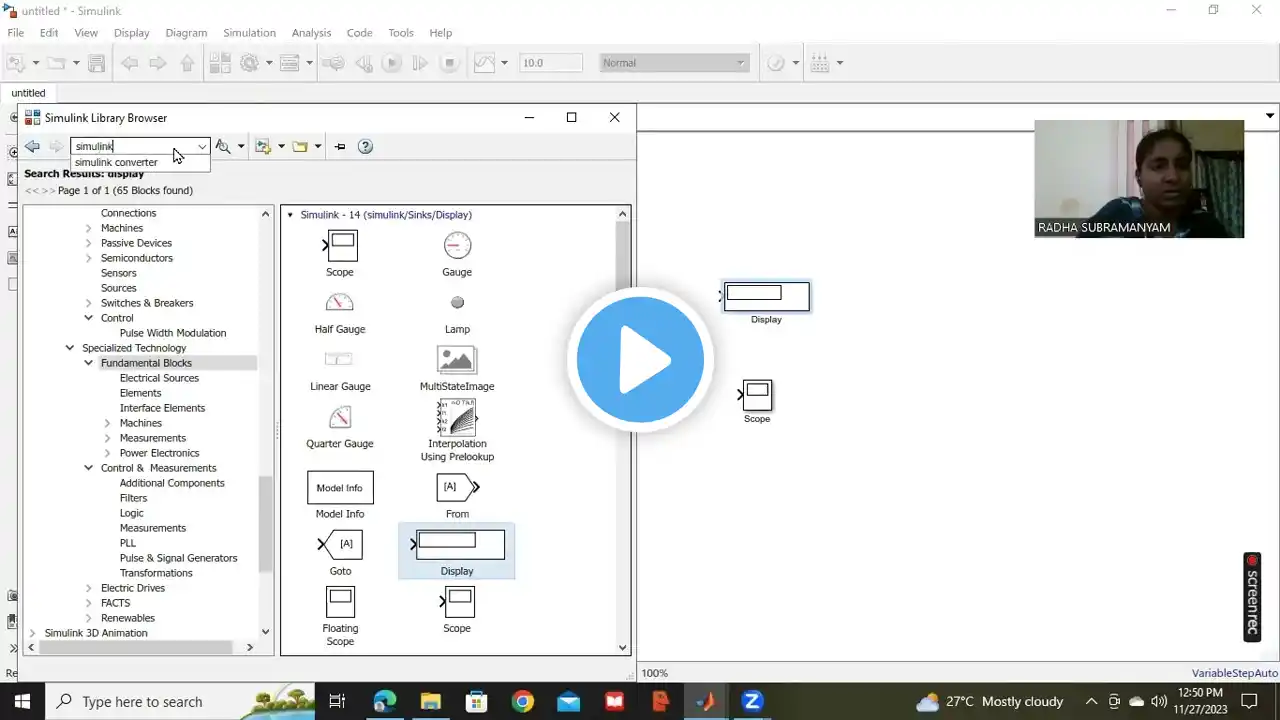Viewport: 1280px width, 720px height.
Task: Select the Display block in Library Browser results
Action: click(457, 551)
